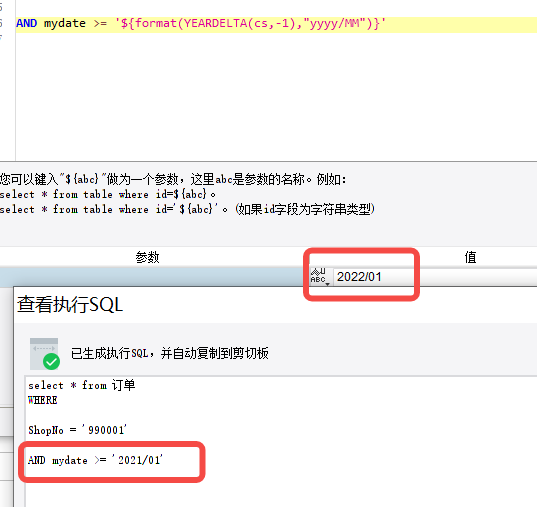Click the id='${abc}' string example hint line
The image size is (537, 507).
pyautogui.click(x=187, y=209)
